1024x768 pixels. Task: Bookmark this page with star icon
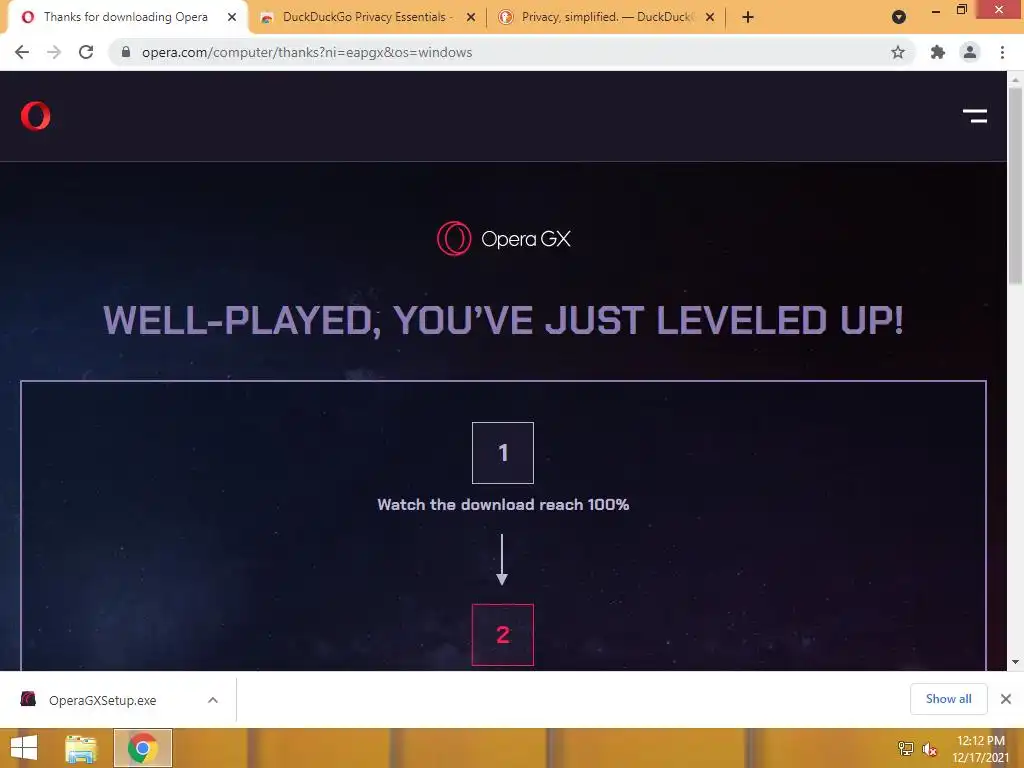click(898, 52)
